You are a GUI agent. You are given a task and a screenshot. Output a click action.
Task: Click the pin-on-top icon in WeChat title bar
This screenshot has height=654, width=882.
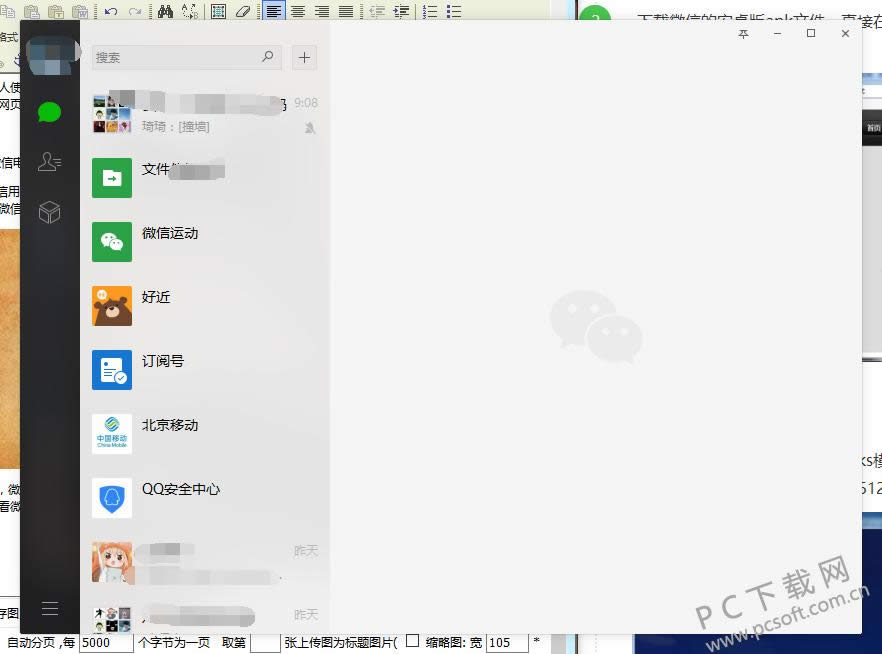[x=743, y=34]
